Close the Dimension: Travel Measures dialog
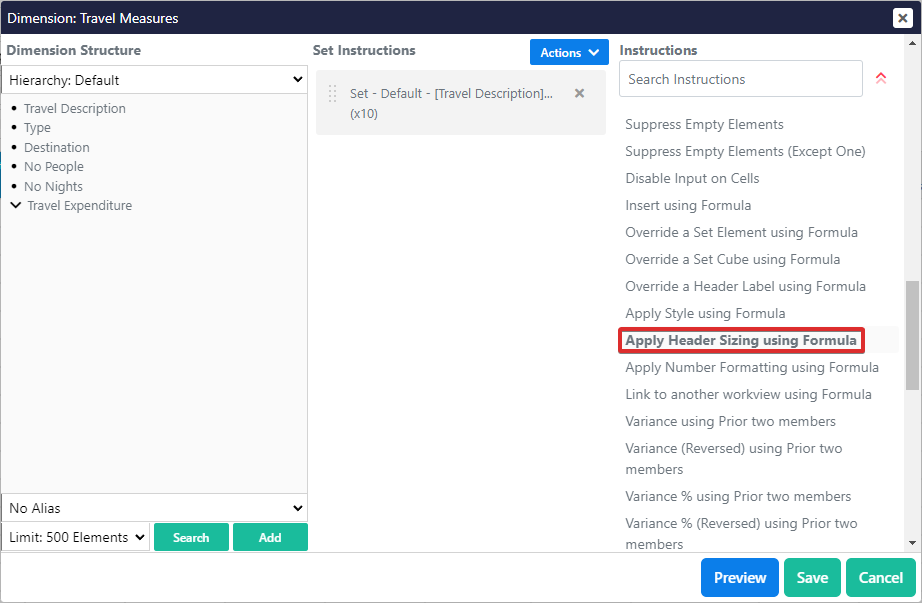The height and width of the screenshot is (603, 922). click(901, 17)
